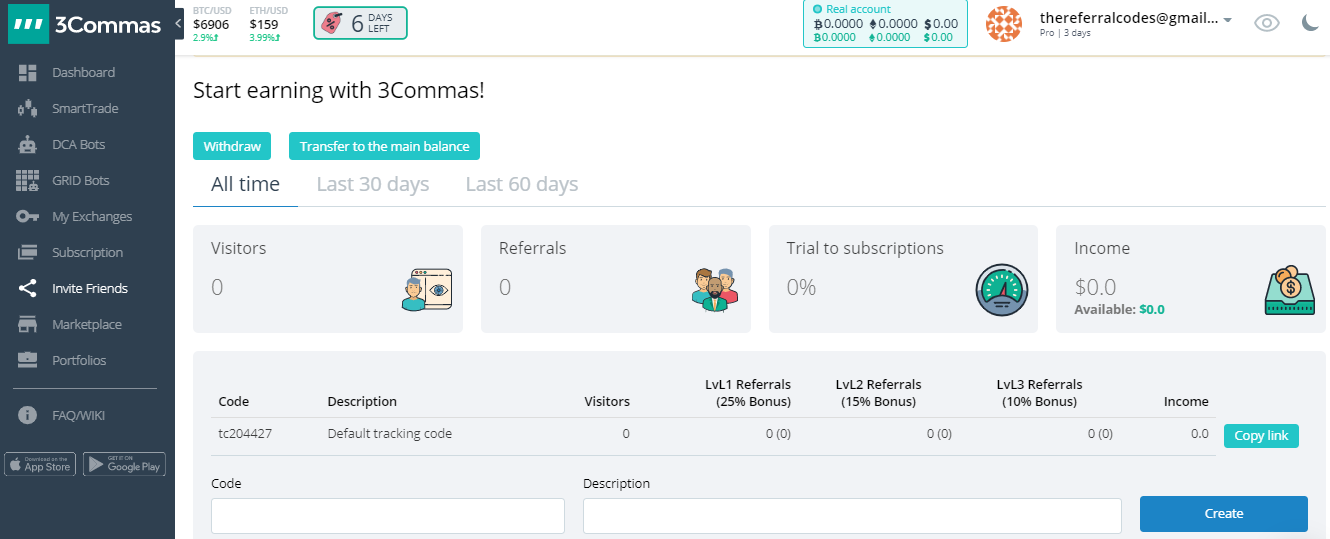Click the Portfolios briefcase icon
Screen dimensions: 1330x539
pyautogui.click(x=27, y=361)
